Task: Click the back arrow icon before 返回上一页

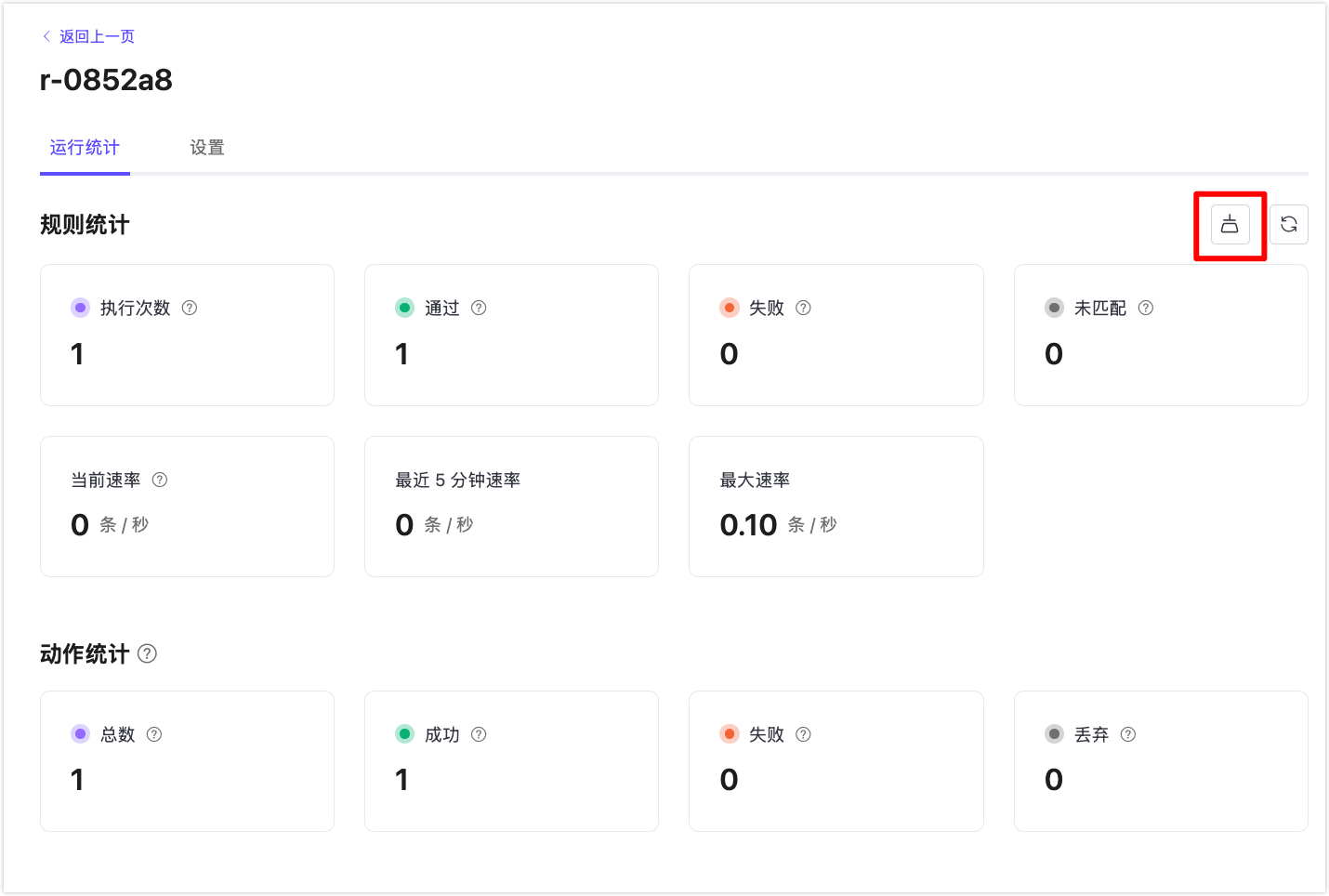Action: [x=46, y=35]
